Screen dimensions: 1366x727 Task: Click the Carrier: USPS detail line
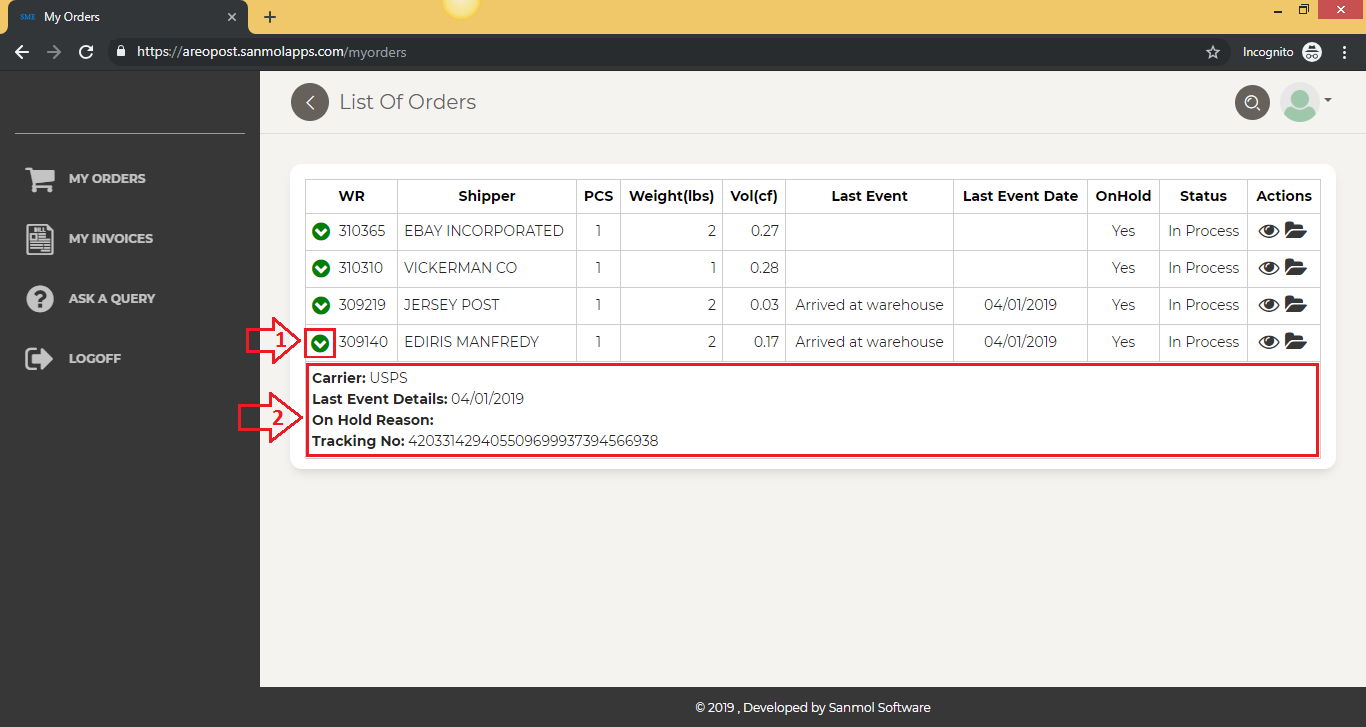click(360, 378)
